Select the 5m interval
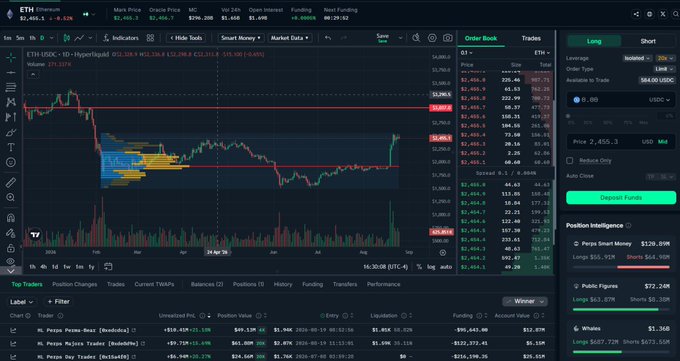Viewport: 680px width, 361px height. (x=20, y=38)
